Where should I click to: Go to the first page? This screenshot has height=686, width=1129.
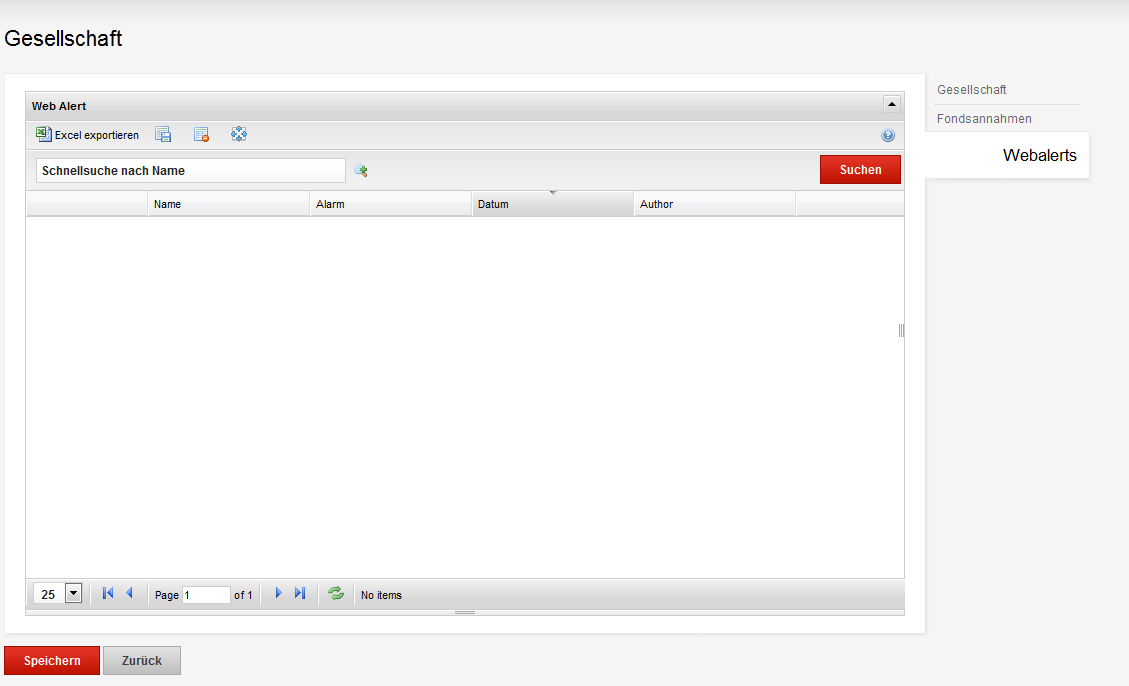pyautogui.click(x=108, y=593)
